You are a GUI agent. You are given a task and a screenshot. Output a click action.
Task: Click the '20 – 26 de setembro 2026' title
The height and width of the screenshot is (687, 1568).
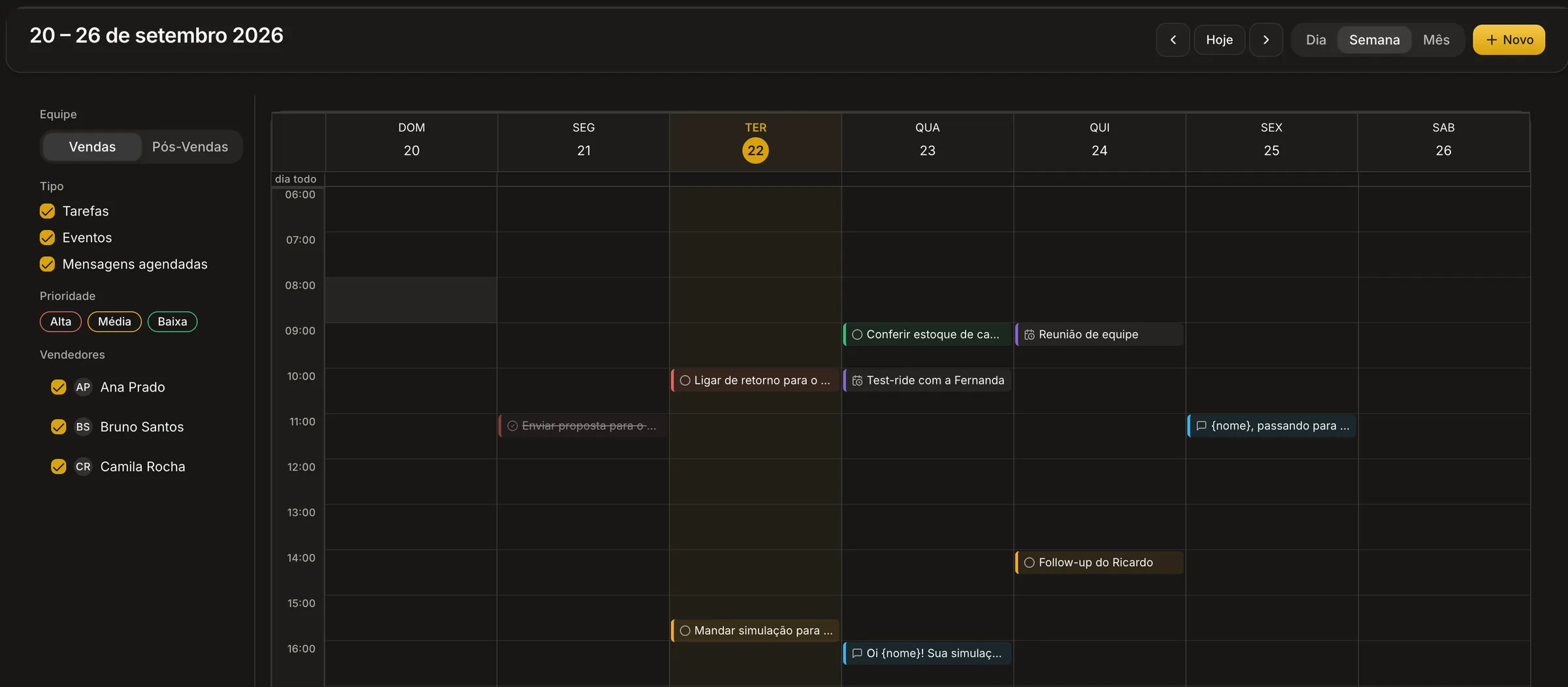[157, 35]
